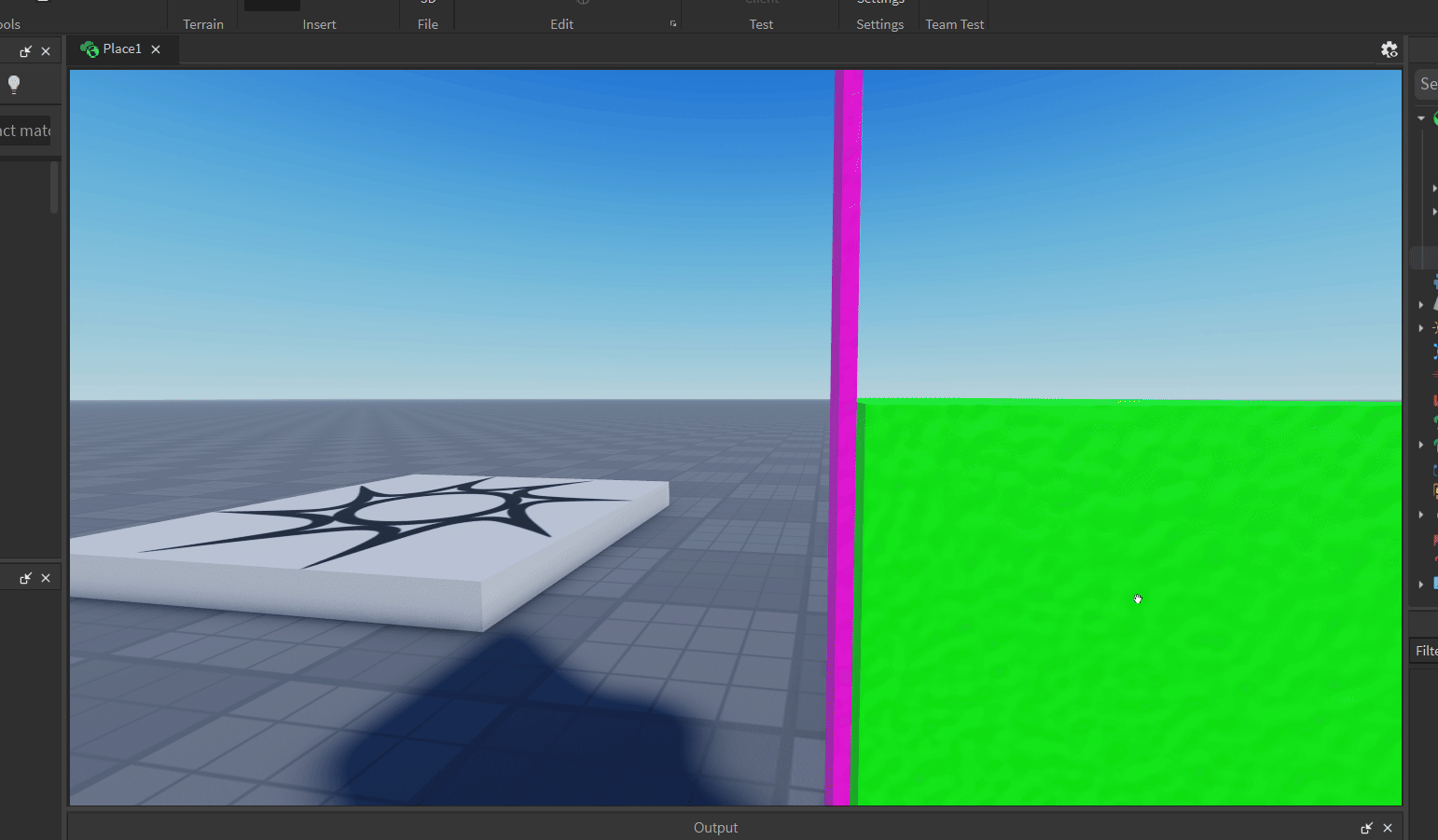Close the Place1 tab
The width and height of the screenshot is (1438, 840).
click(x=156, y=49)
